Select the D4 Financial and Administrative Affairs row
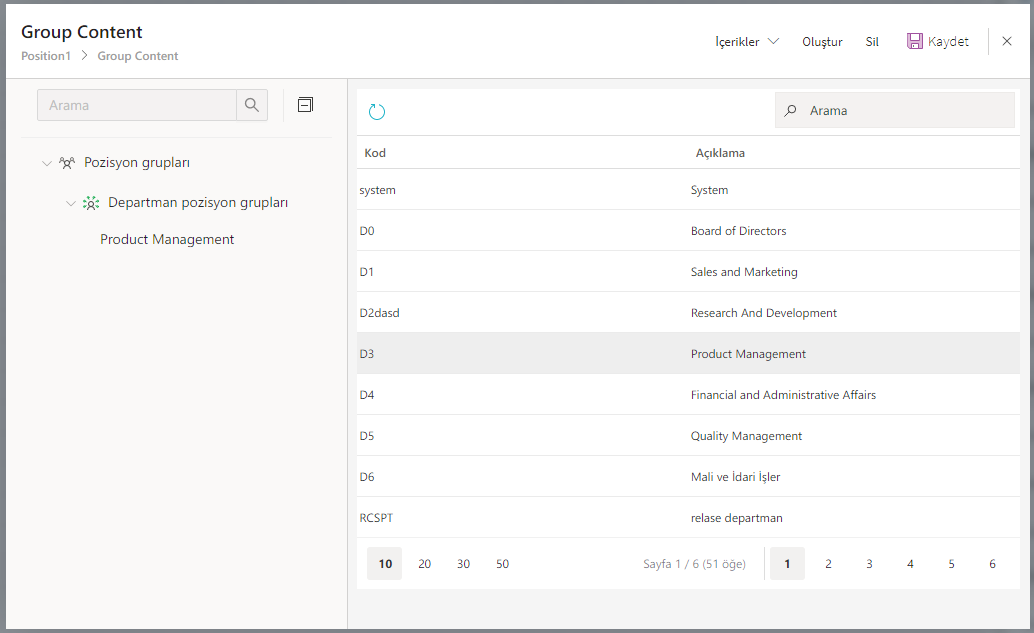Image resolution: width=1034 pixels, height=633 pixels. [x=688, y=395]
